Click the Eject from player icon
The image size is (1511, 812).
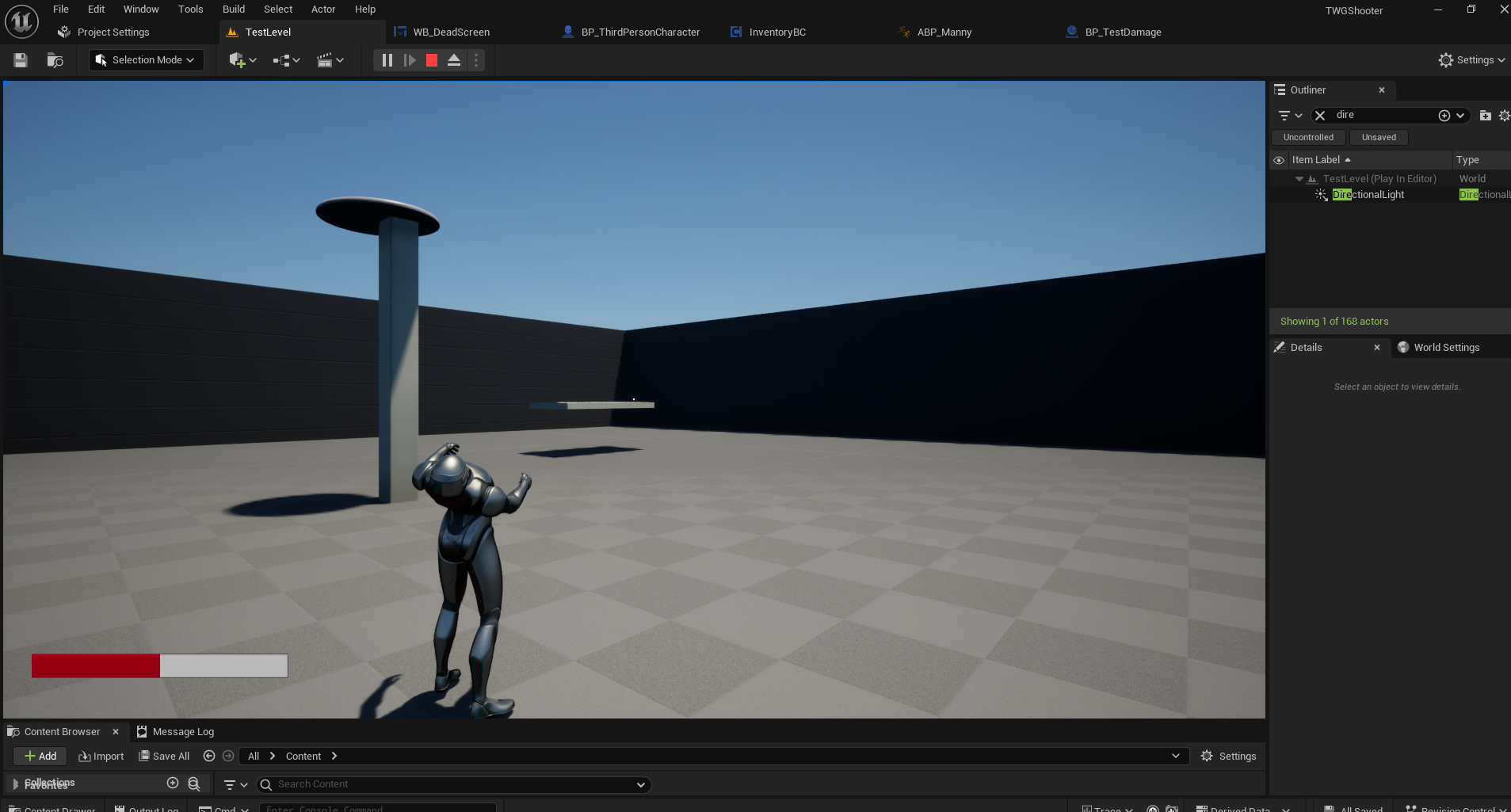(454, 60)
